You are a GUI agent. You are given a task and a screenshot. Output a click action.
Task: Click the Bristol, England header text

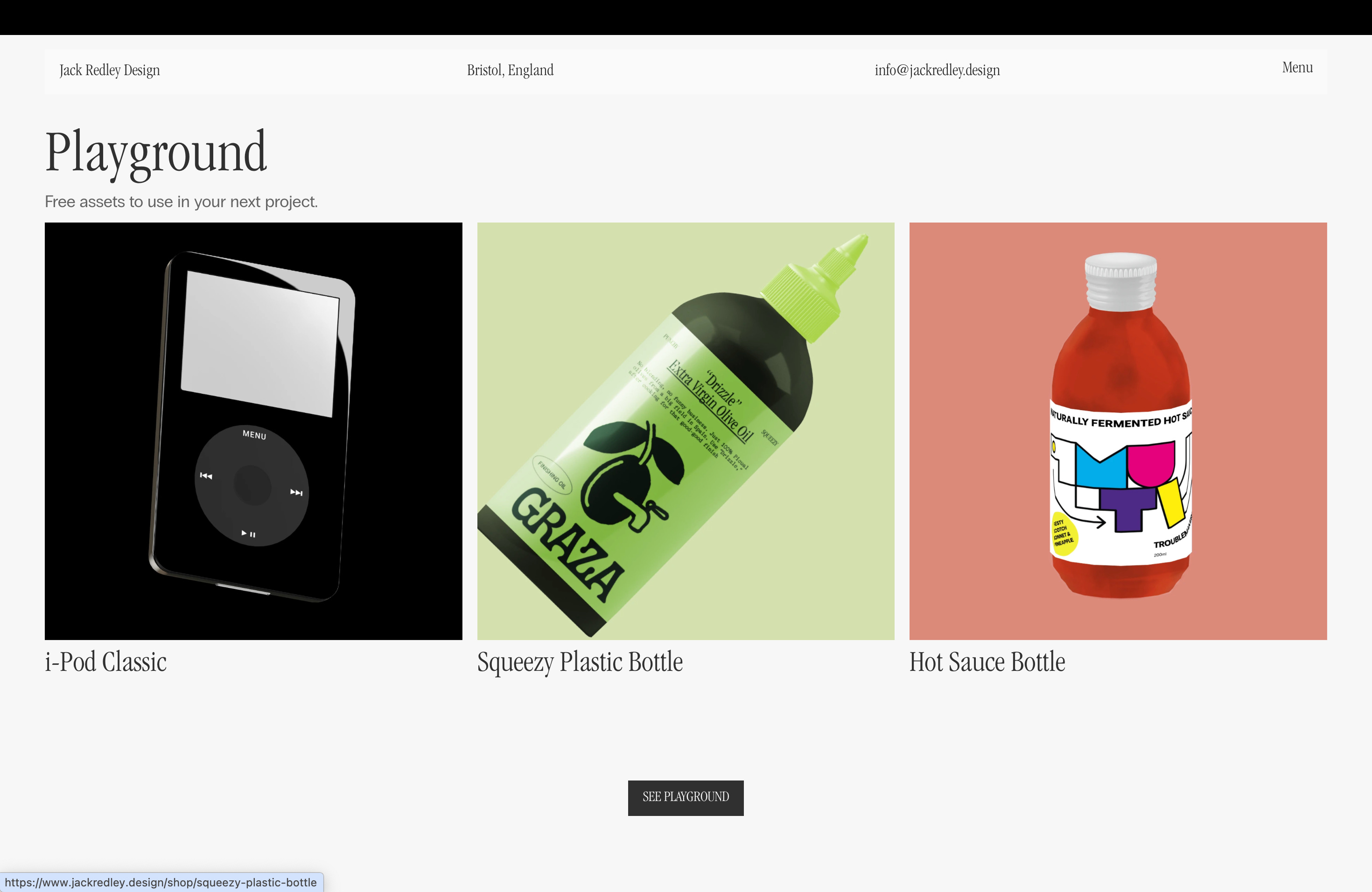click(x=510, y=70)
